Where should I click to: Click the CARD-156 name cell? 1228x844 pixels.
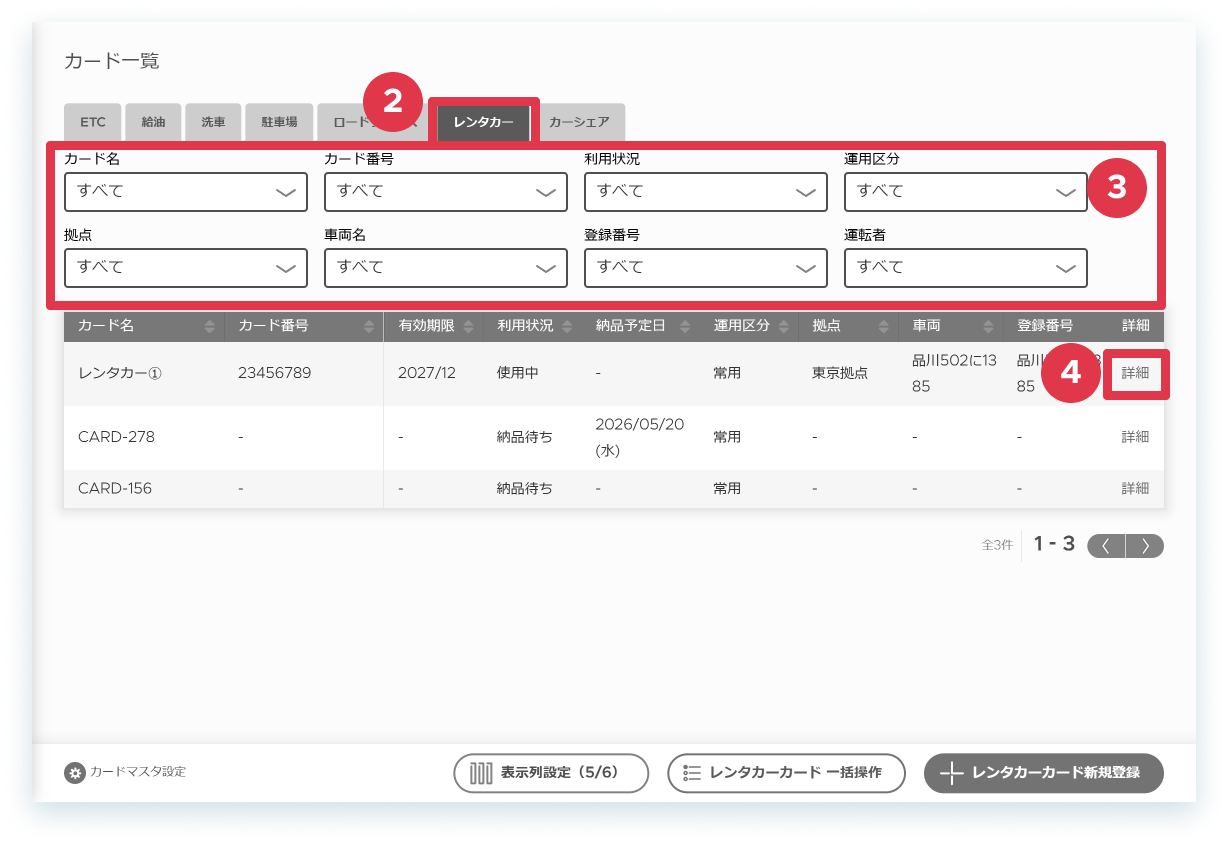[115, 489]
